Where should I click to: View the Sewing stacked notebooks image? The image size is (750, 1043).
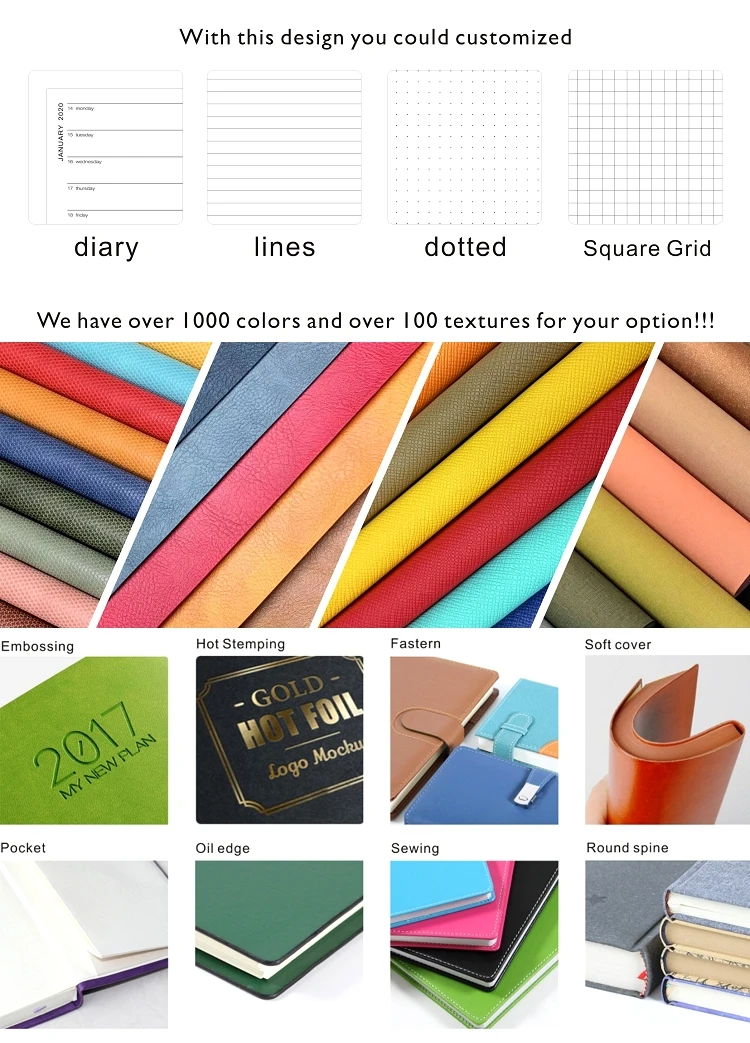[474, 945]
